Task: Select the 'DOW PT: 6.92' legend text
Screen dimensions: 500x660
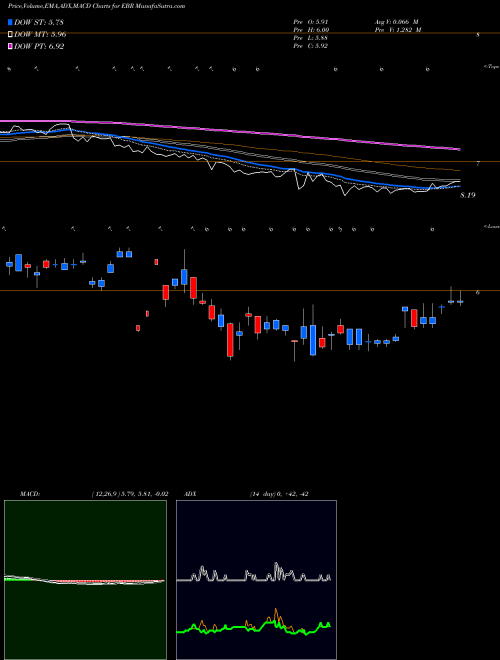Action: point(39,46)
